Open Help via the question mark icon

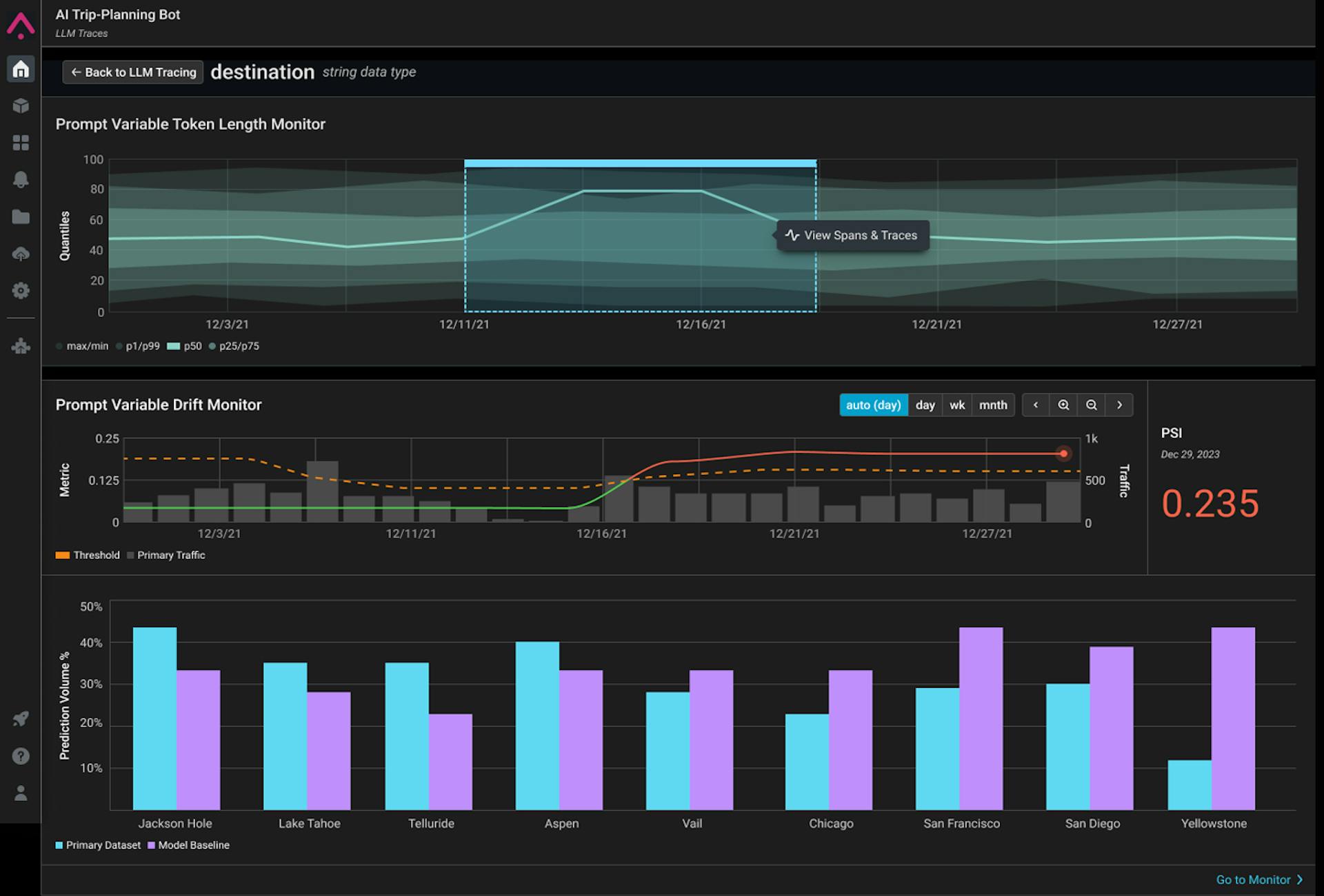coord(21,756)
